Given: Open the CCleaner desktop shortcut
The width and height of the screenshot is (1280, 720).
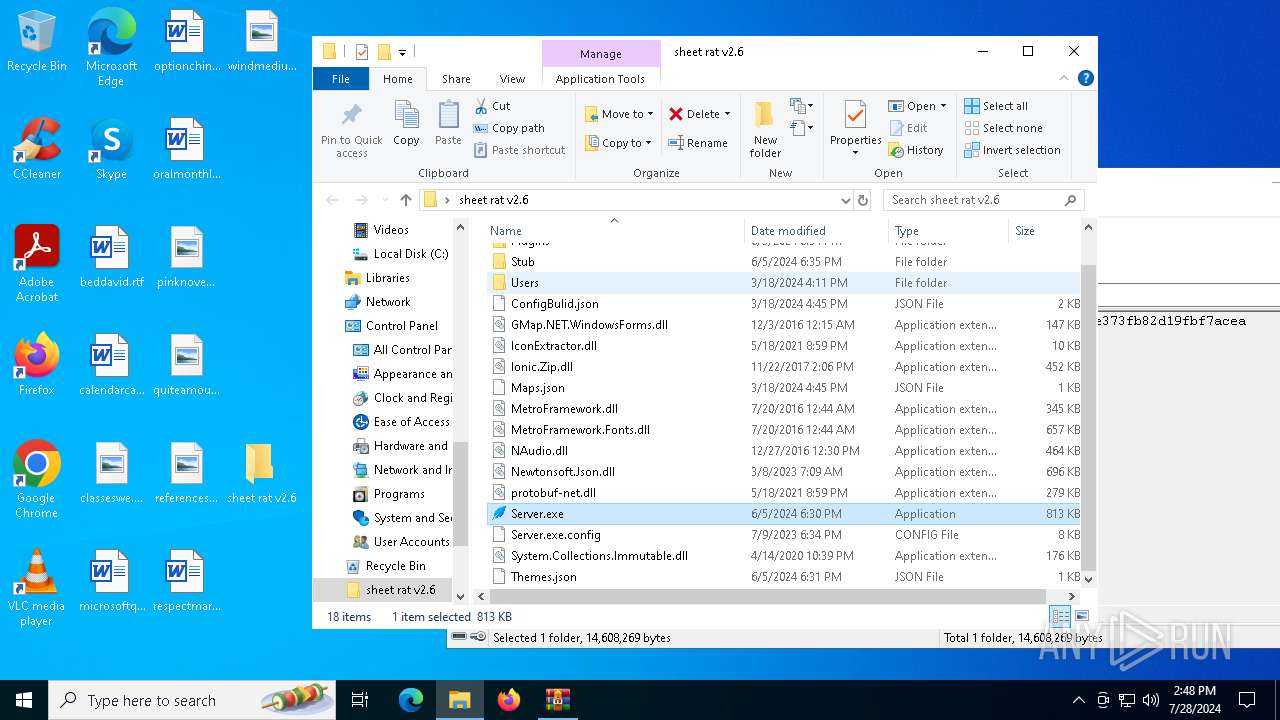Looking at the screenshot, I should pos(37,150).
